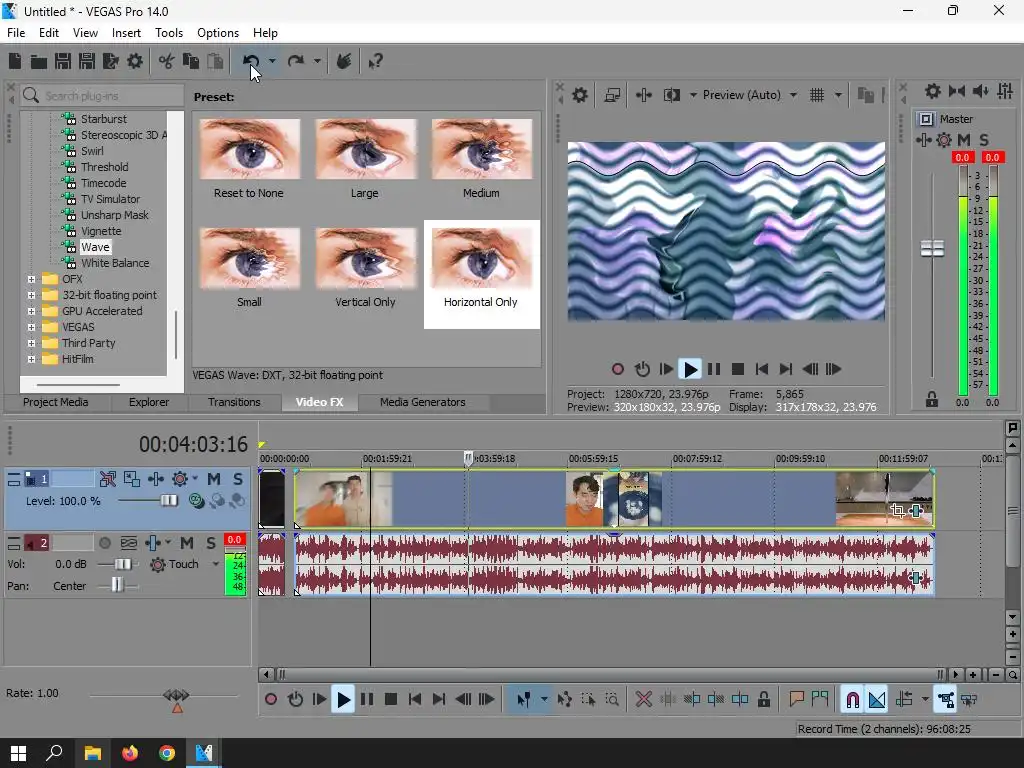Image resolution: width=1024 pixels, height=768 pixels.
Task: Click event pan/crop icon on last clip
Action: pos(897,511)
